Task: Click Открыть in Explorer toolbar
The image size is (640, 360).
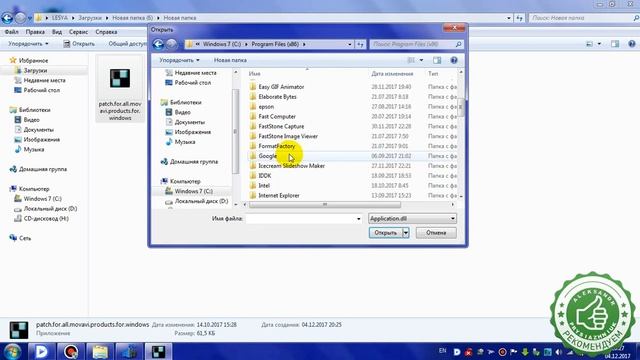Action: [79, 44]
